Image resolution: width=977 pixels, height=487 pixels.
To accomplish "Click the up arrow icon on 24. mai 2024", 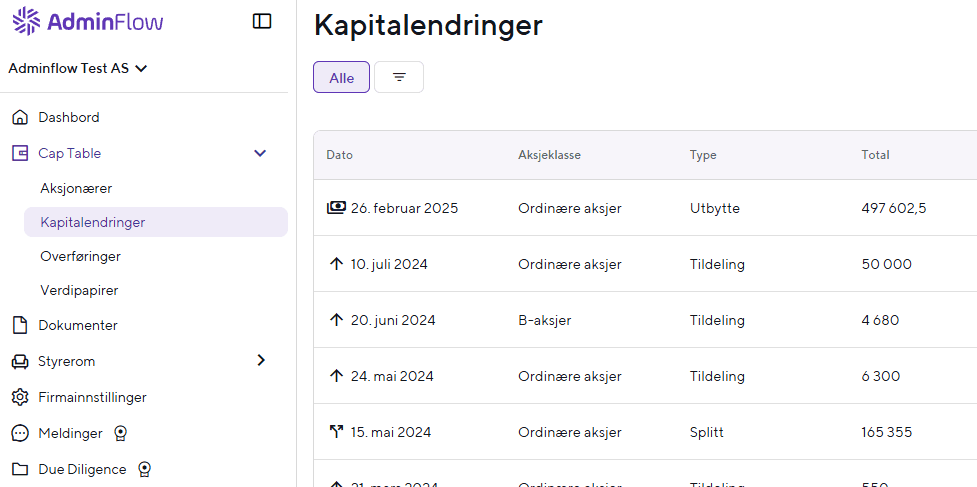I will pyautogui.click(x=336, y=376).
